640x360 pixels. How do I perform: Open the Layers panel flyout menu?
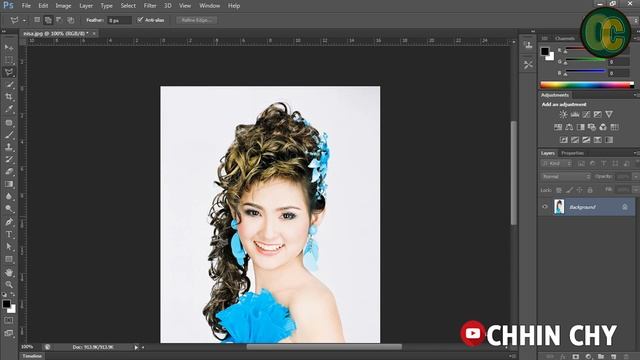tap(636, 153)
